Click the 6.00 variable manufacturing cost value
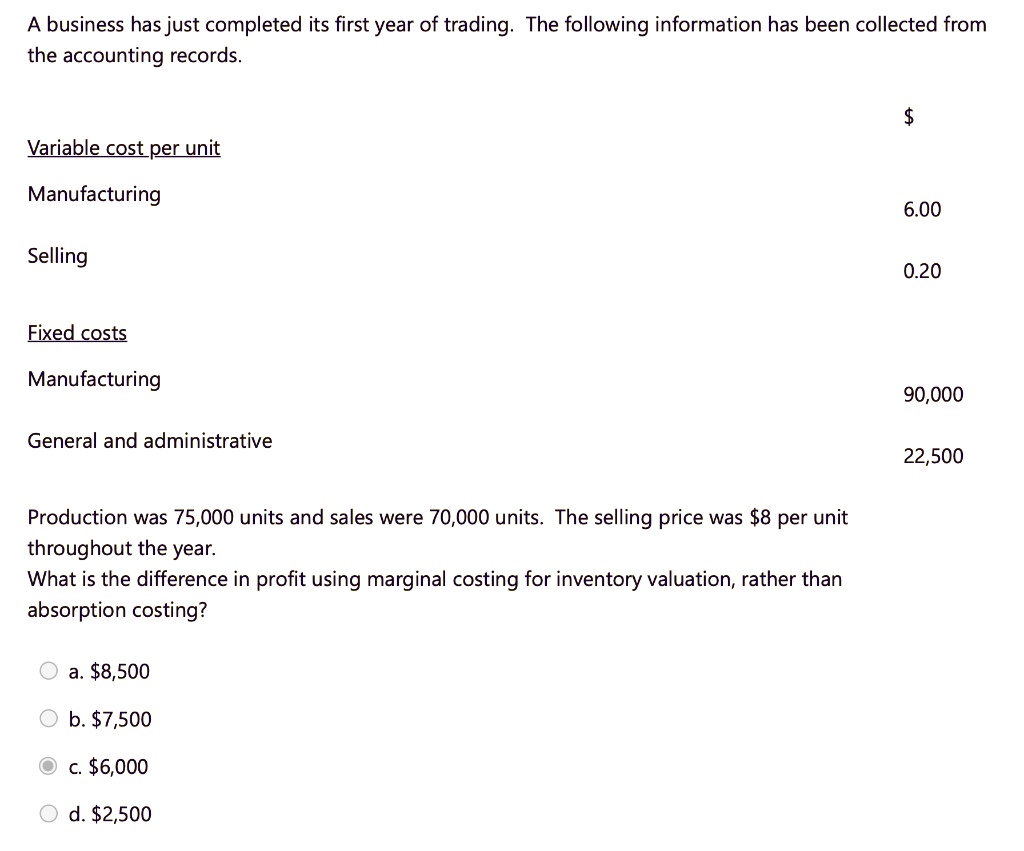 922,209
